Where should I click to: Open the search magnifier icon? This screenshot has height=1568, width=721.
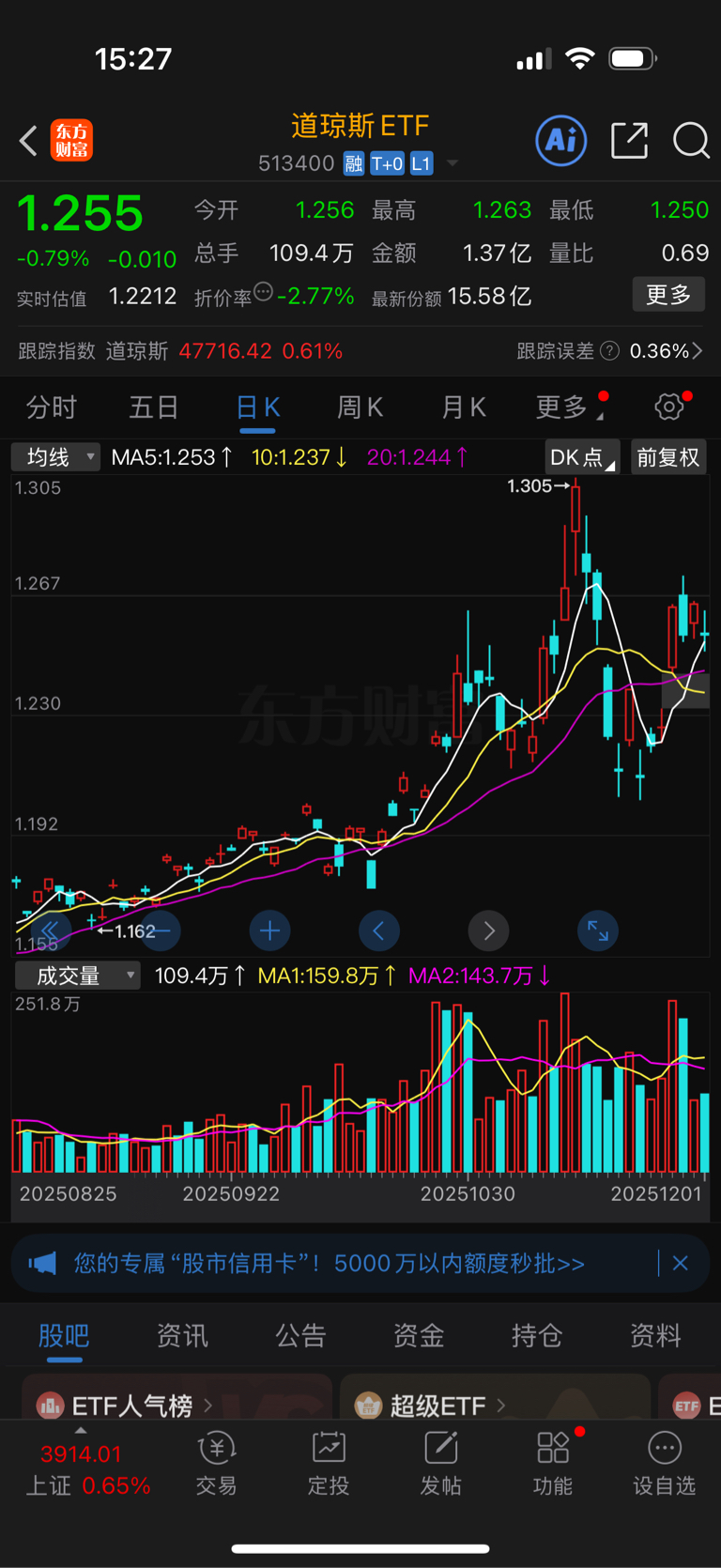(x=691, y=141)
